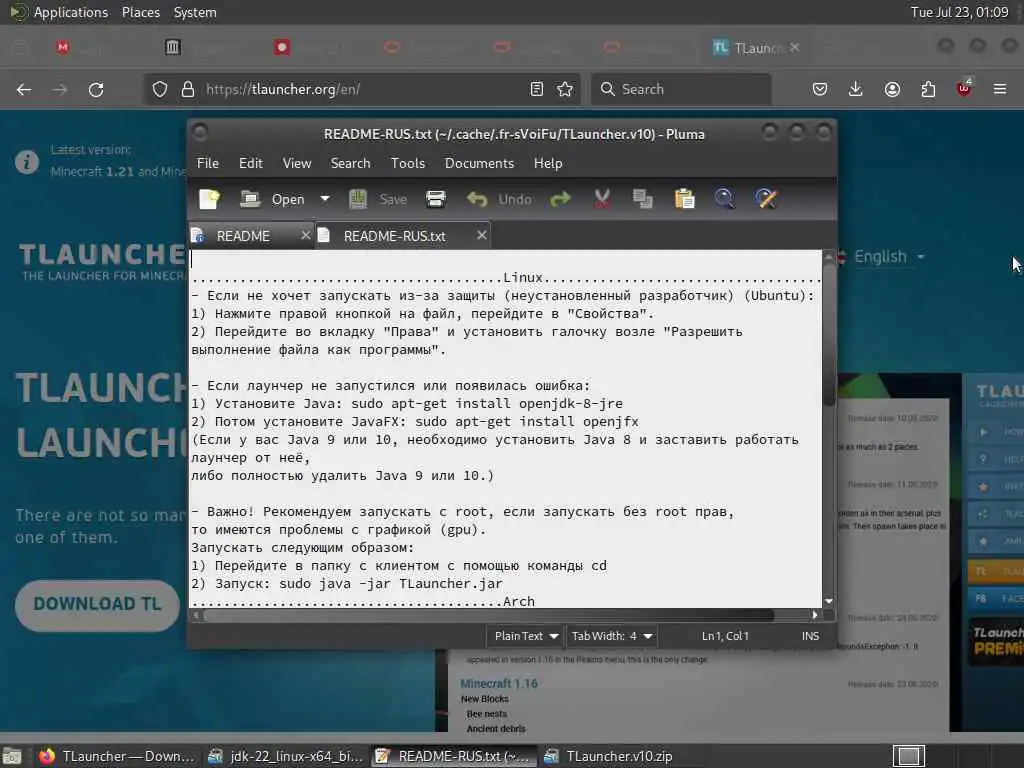The height and width of the screenshot is (768, 1024).
Task: Open the Help menu in Pluma
Action: (x=548, y=163)
